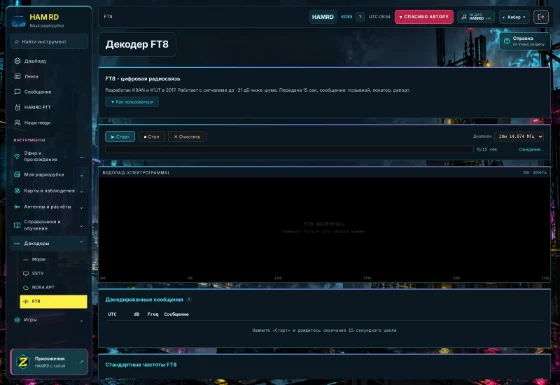
Task: Expand Моя радиорубка section chevron
Action: point(81,175)
